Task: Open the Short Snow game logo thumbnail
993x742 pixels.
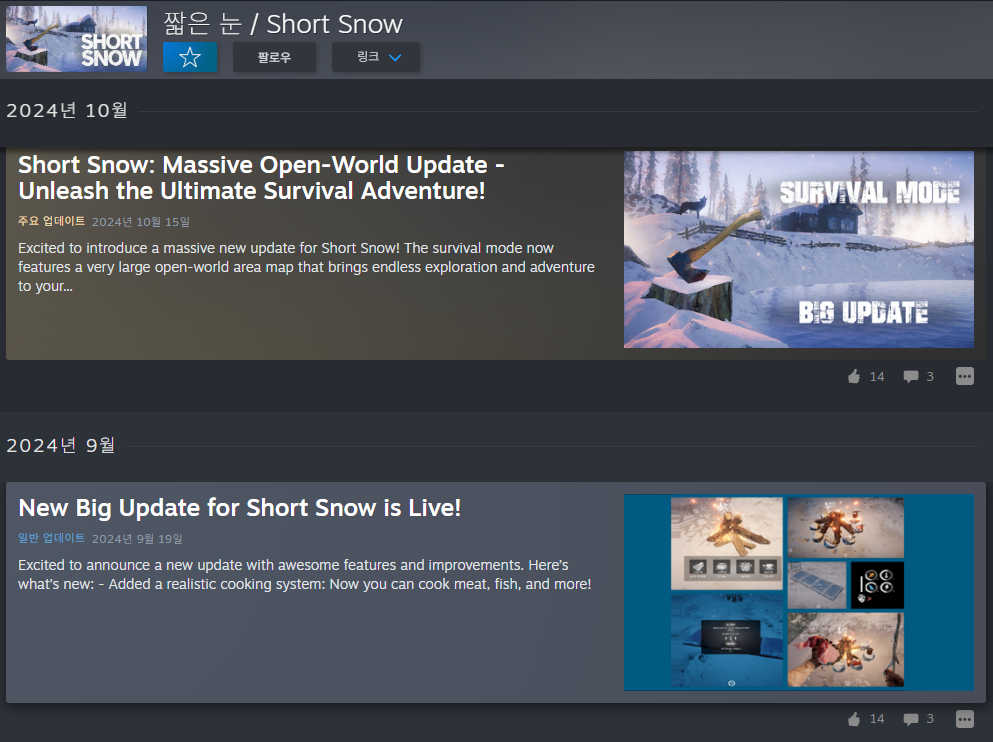Action: click(77, 39)
